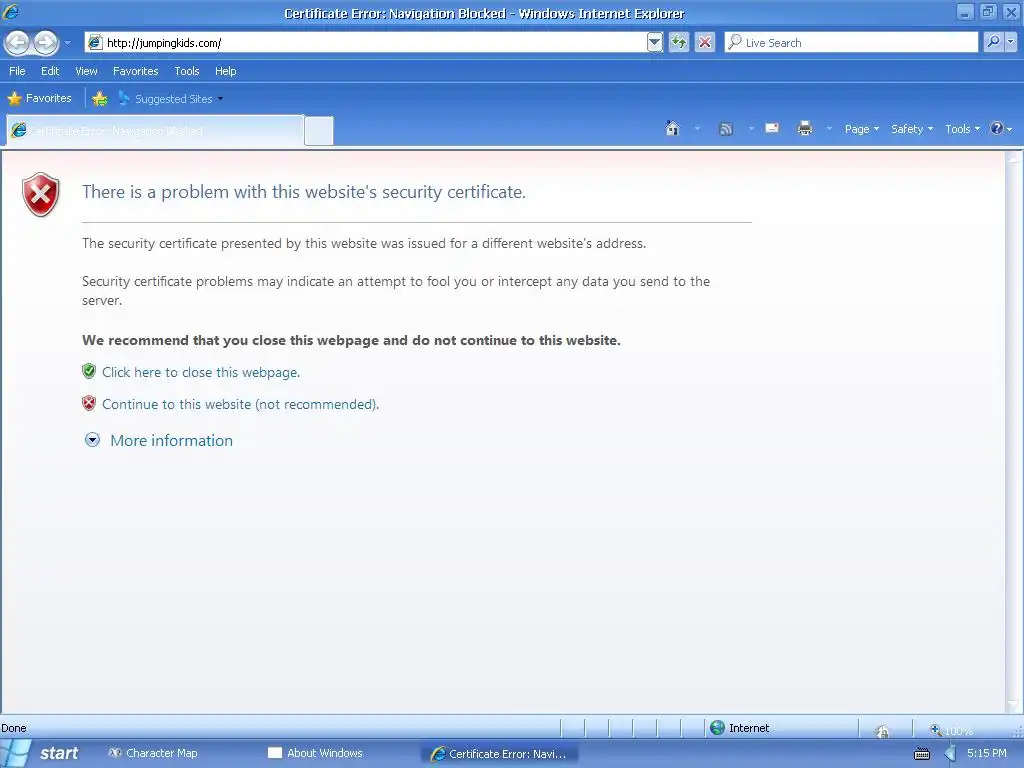
Task: Click the More information link text
Action: coord(171,441)
